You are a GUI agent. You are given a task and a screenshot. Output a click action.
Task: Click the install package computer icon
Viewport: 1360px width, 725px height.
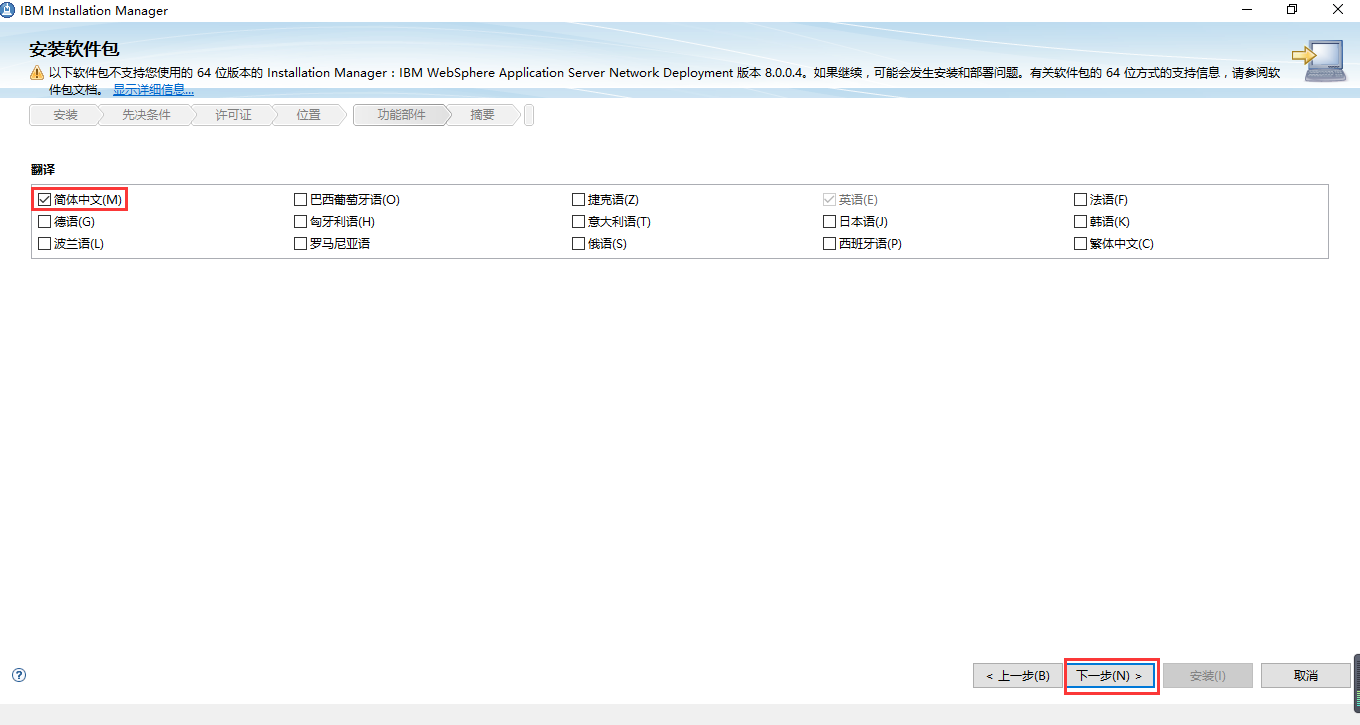1318,60
